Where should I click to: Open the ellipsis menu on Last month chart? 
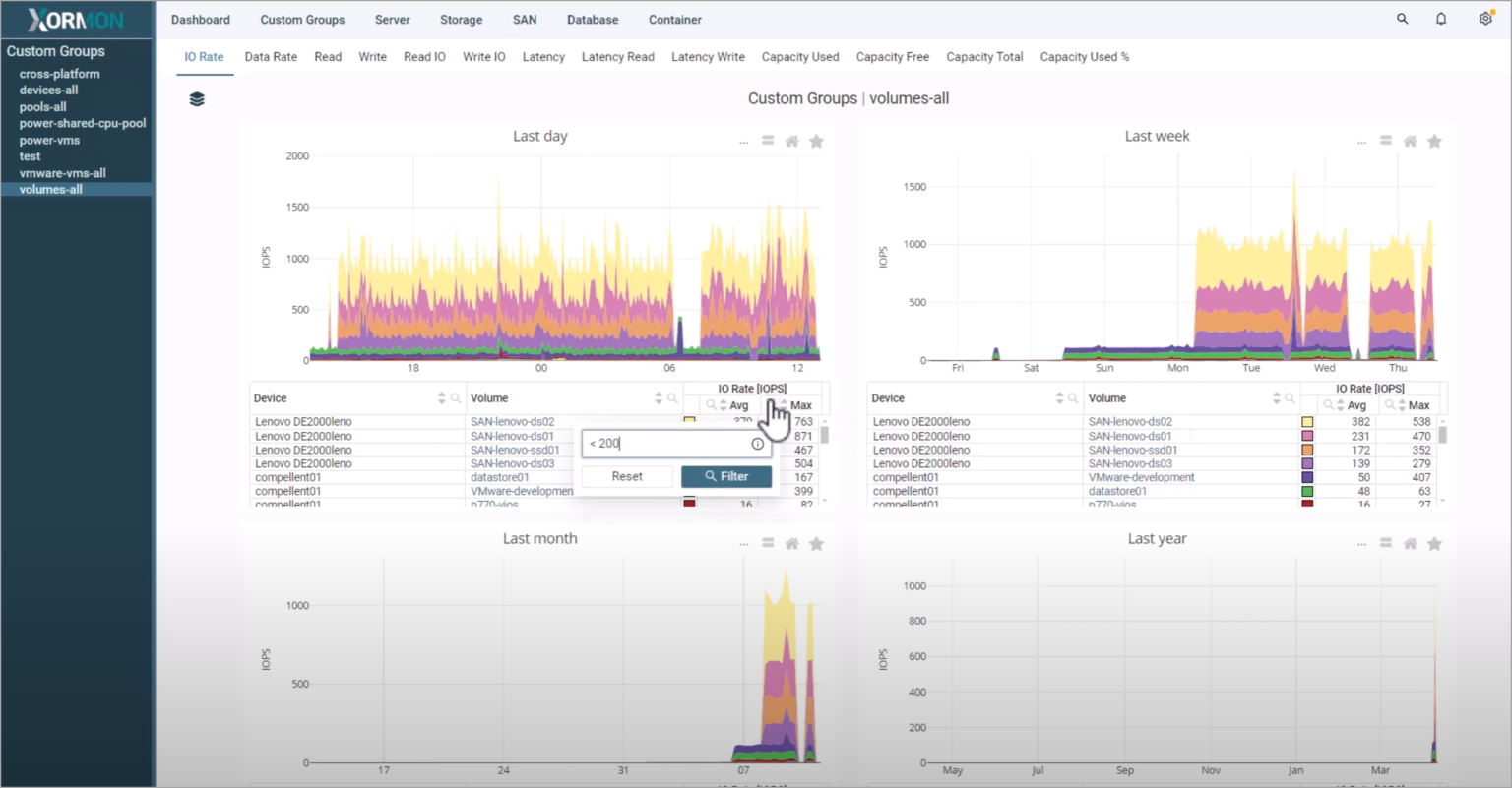pos(744,542)
